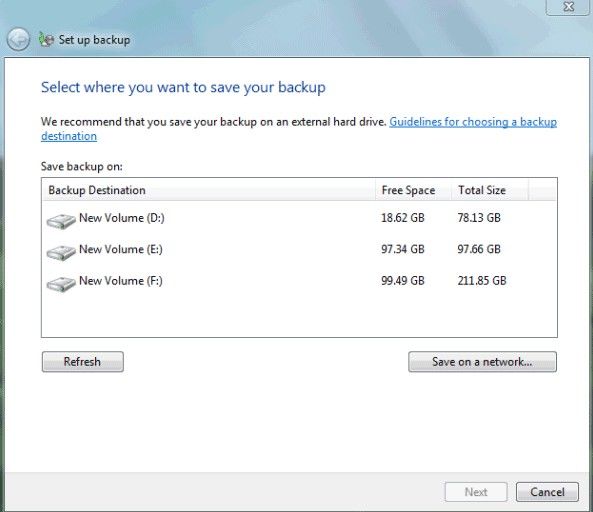Click the 78.13 GB total size value
Viewport: 593px width, 512px height.
[x=479, y=218]
